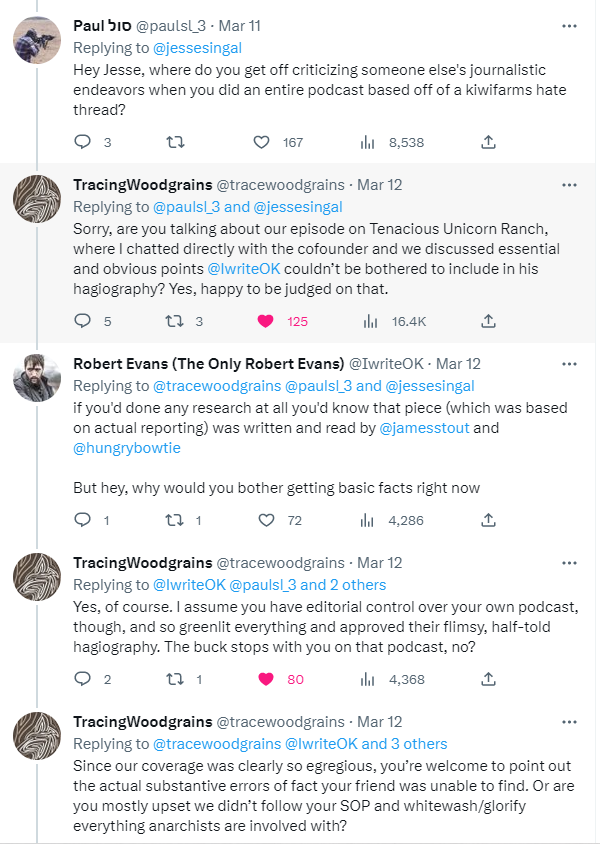Open Robert Evans' profile picture
This screenshot has height=844, width=600.
37,378
